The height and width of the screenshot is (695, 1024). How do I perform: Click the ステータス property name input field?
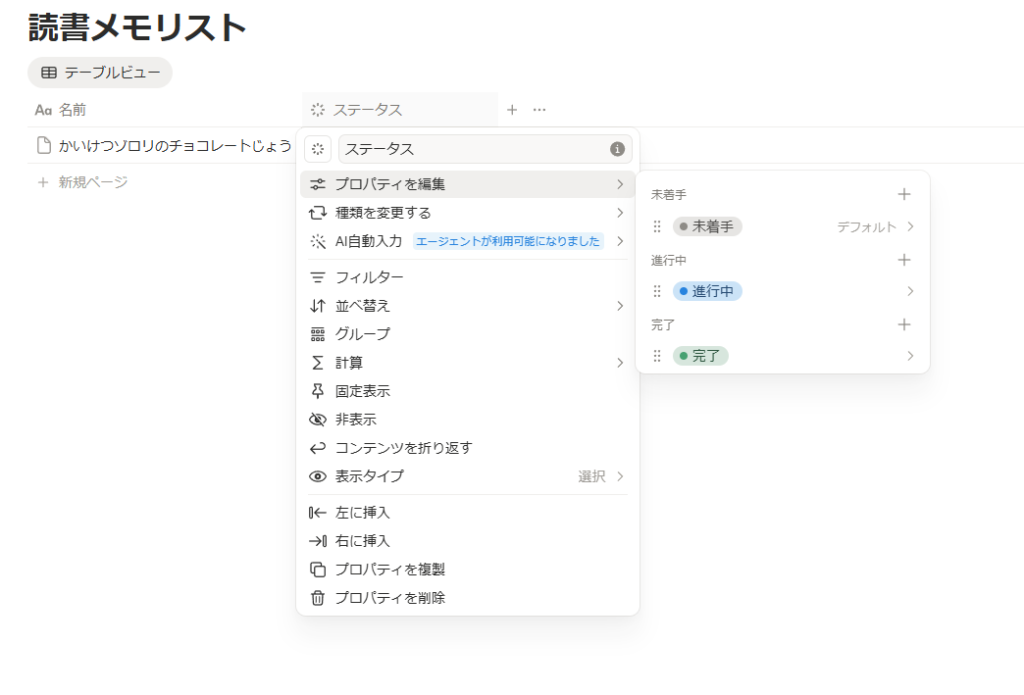(x=472, y=149)
